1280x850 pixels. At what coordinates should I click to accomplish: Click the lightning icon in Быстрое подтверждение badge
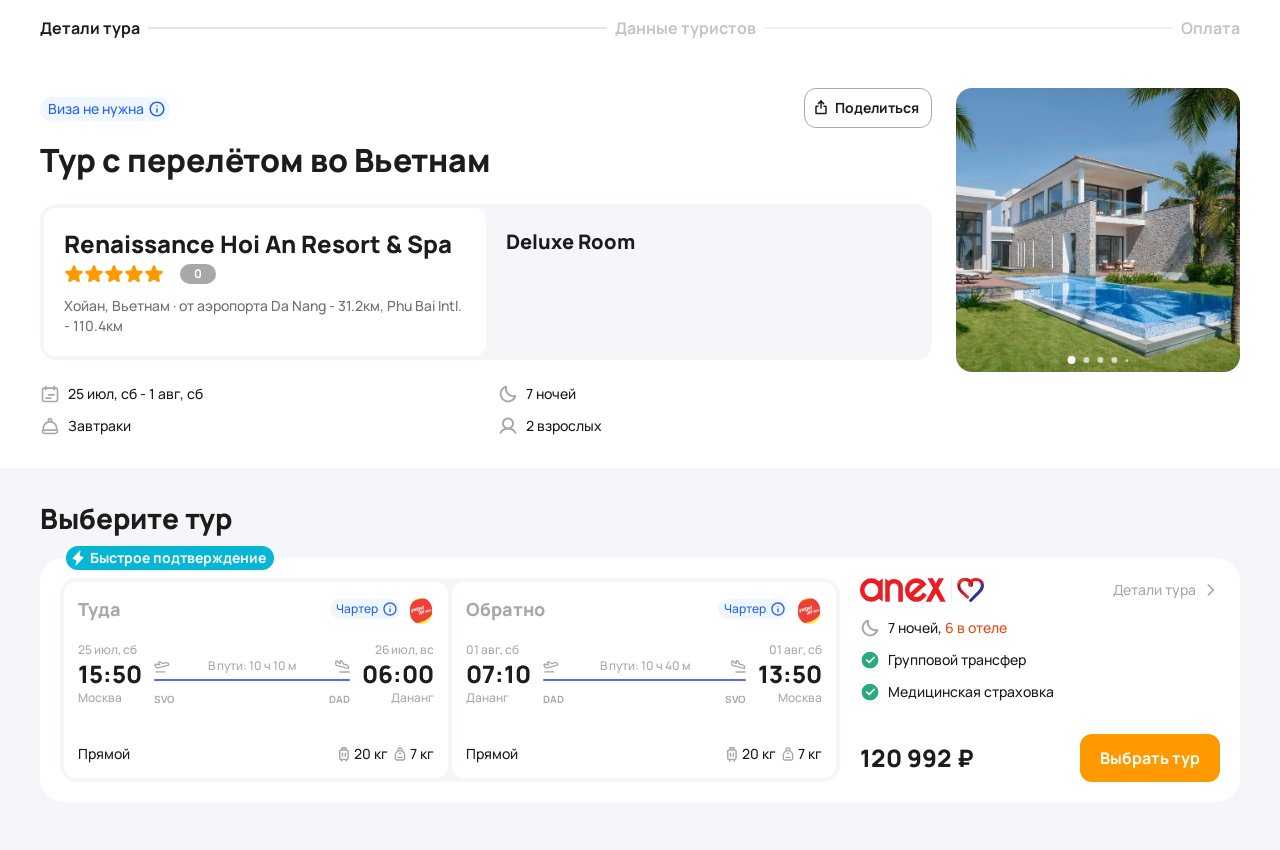(x=78, y=558)
